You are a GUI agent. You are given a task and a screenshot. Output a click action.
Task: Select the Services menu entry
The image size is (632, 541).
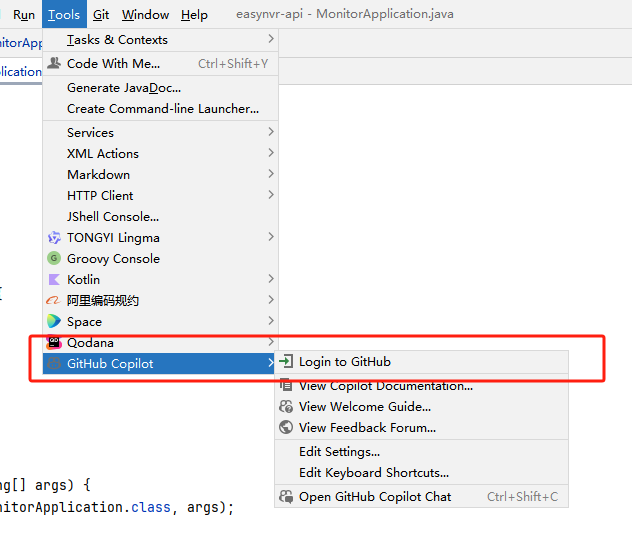tap(160, 133)
